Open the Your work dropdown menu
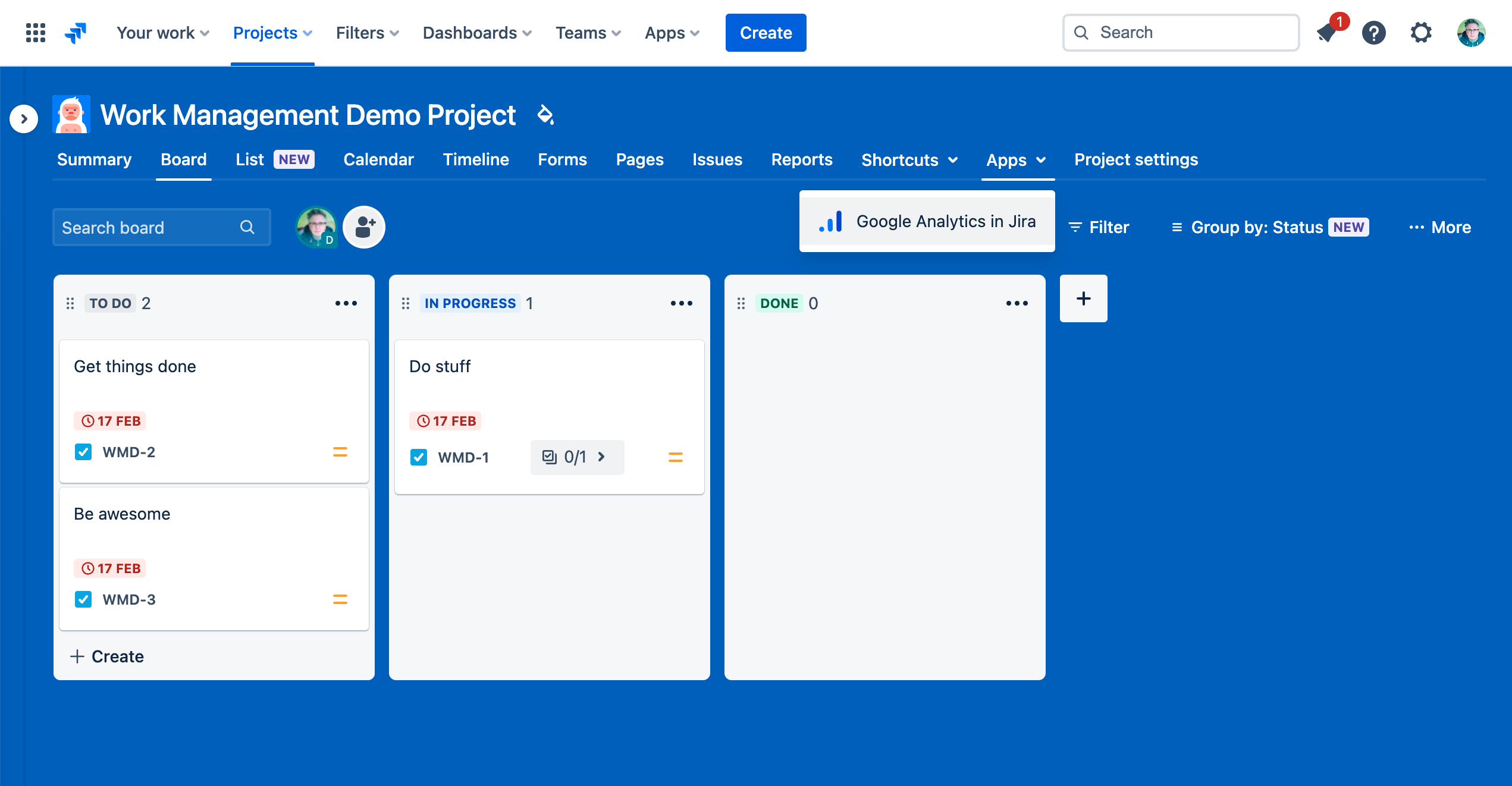This screenshot has height=786, width=1512. 162,33
